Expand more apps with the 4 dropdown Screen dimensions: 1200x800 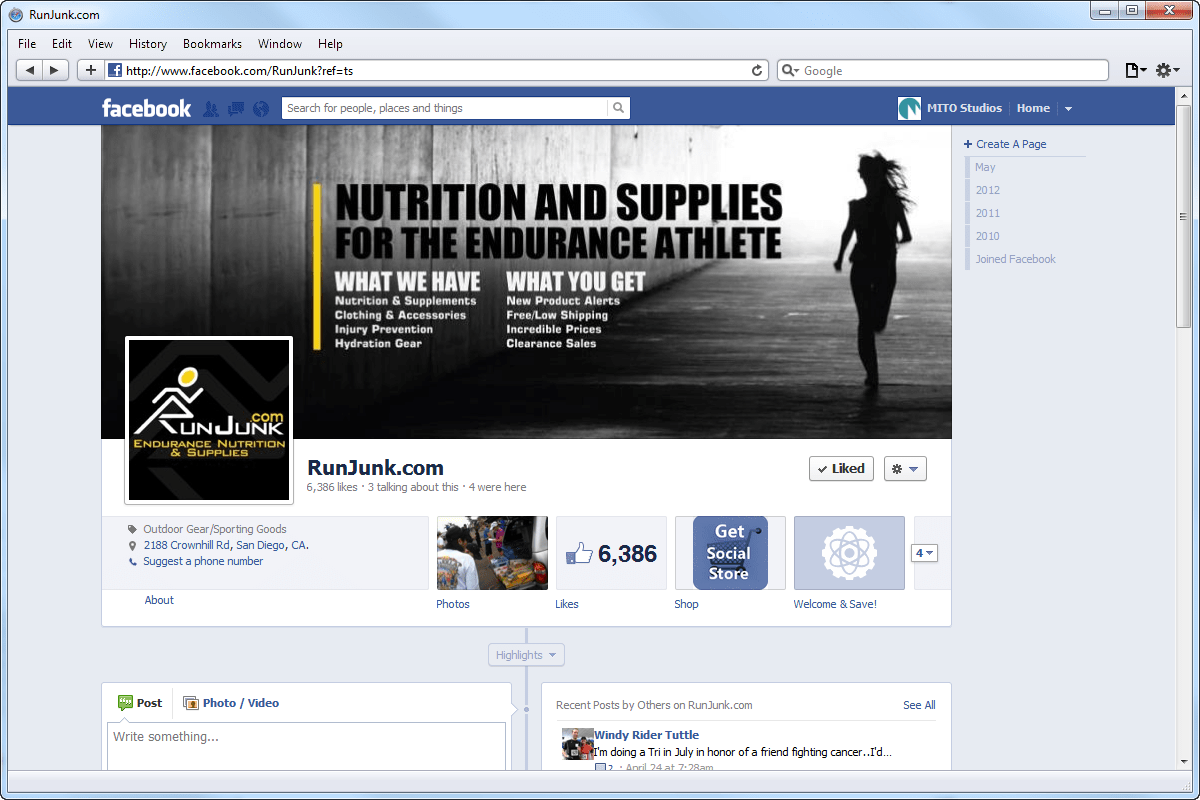tap(924, 553)
